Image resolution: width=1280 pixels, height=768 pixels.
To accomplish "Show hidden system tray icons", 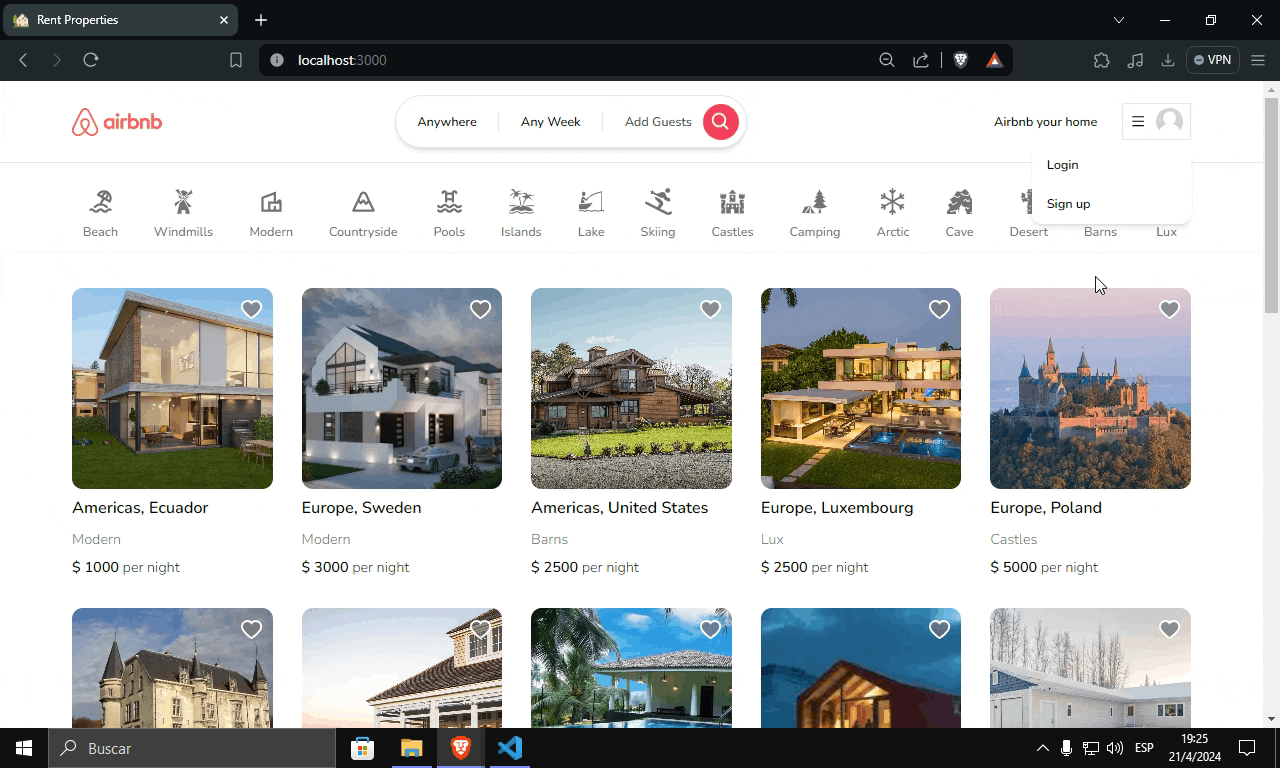I will (x=1042, y=748).
